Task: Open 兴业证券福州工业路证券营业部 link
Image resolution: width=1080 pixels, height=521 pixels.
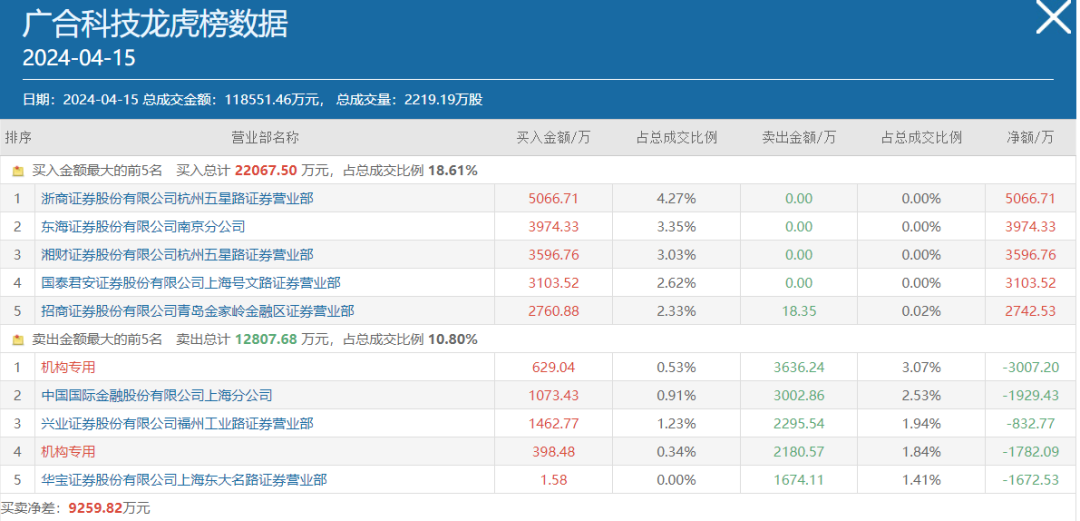Action: [x=177, y=424]
